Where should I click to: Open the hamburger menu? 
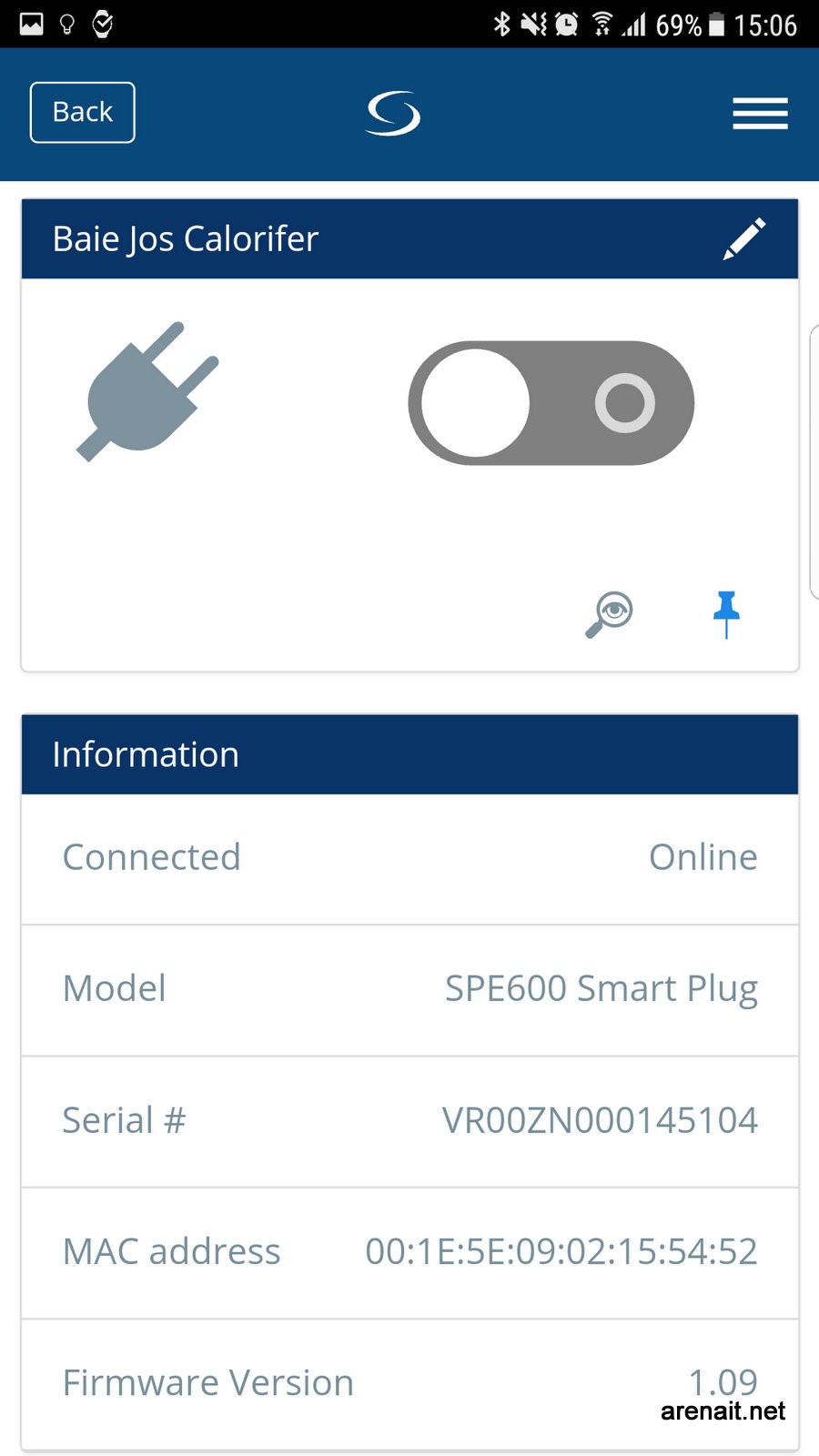(x=760, y=114)
